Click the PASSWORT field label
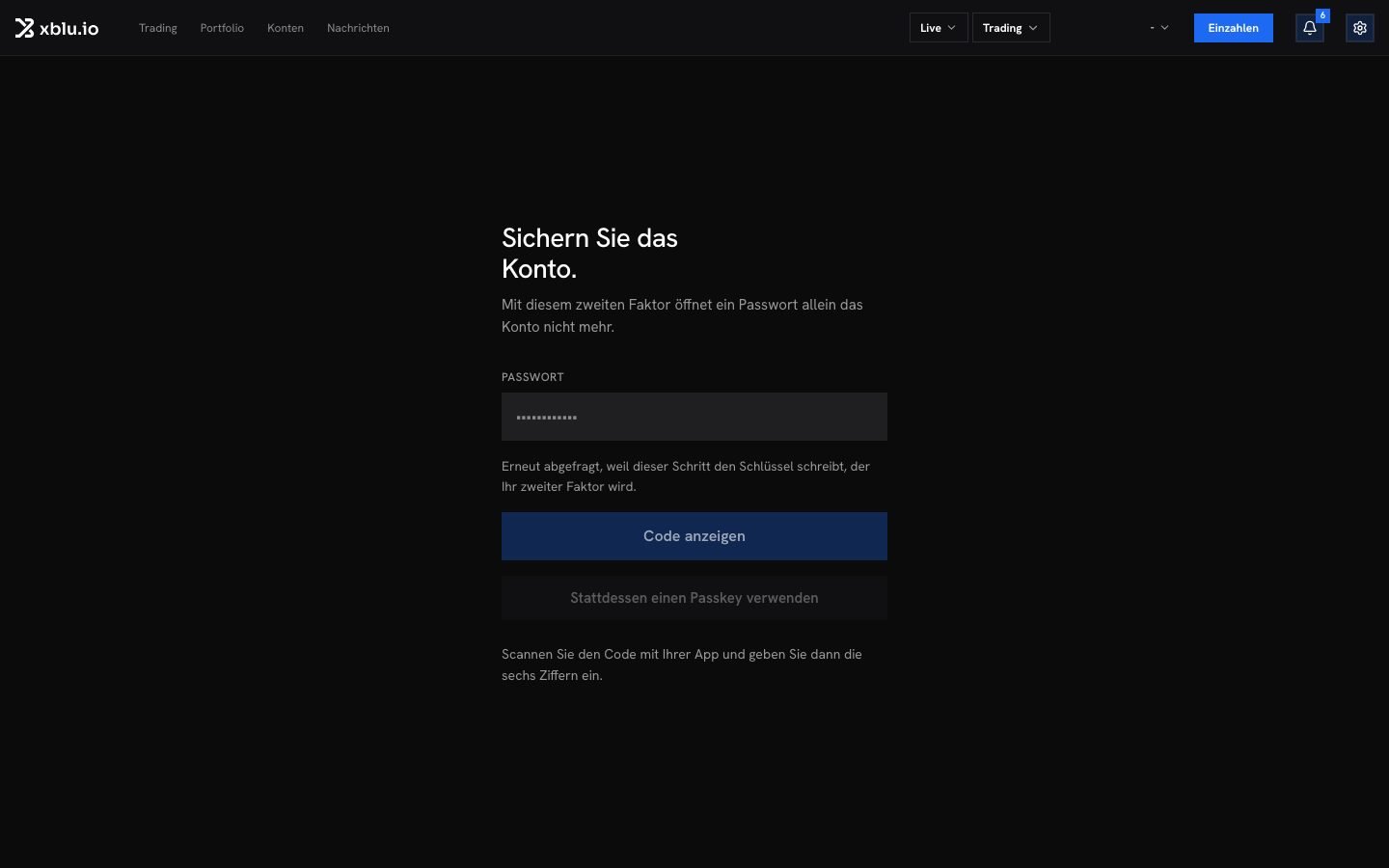Image resolution: width=1389 pixels, height=868 pixels. [x=532, y=377]
